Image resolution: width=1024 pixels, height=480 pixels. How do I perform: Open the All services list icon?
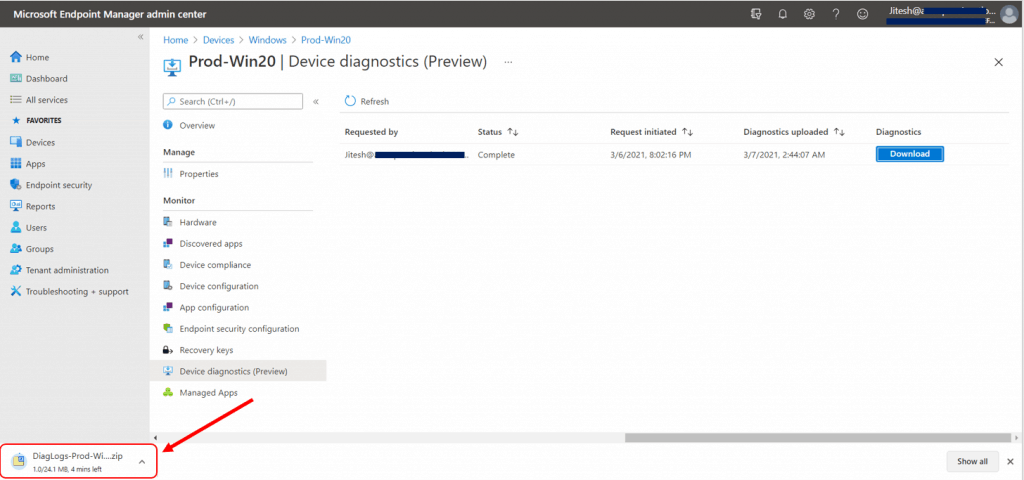[x=16, y=100]
